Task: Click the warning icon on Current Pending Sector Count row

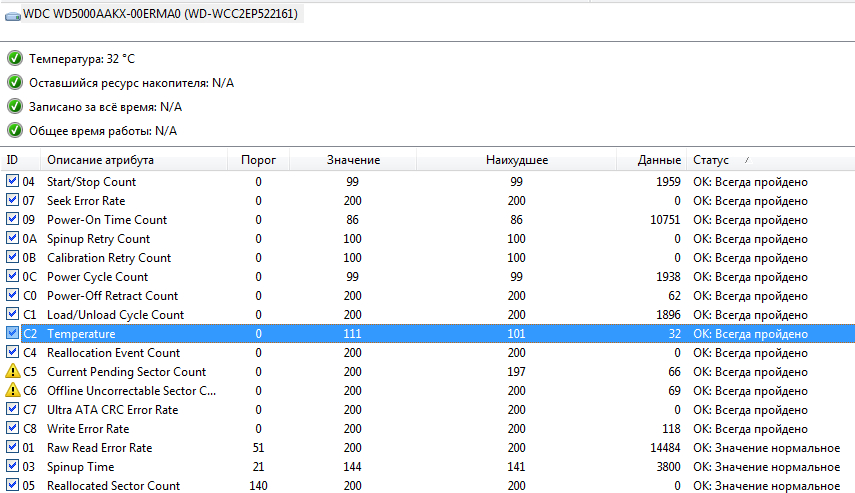Action: (13, 371)
